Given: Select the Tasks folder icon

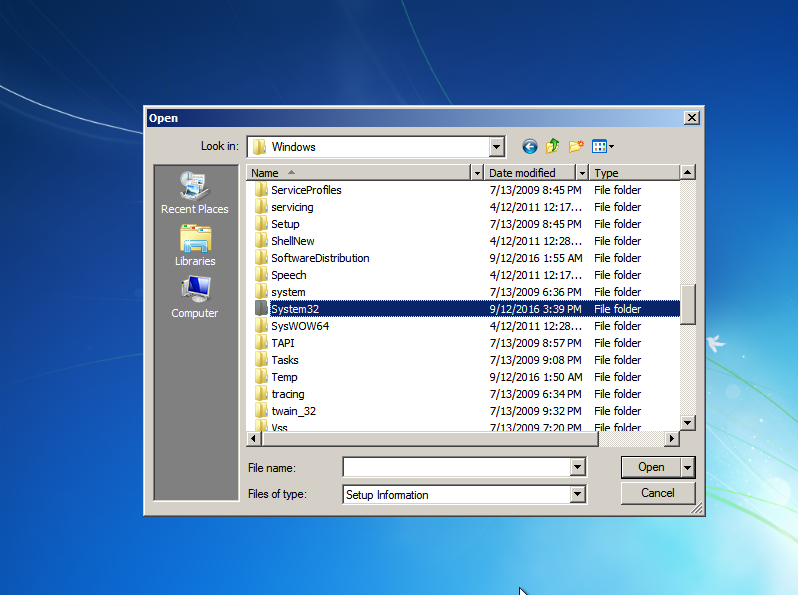Looking at the screenshot, I should point(261,360).
